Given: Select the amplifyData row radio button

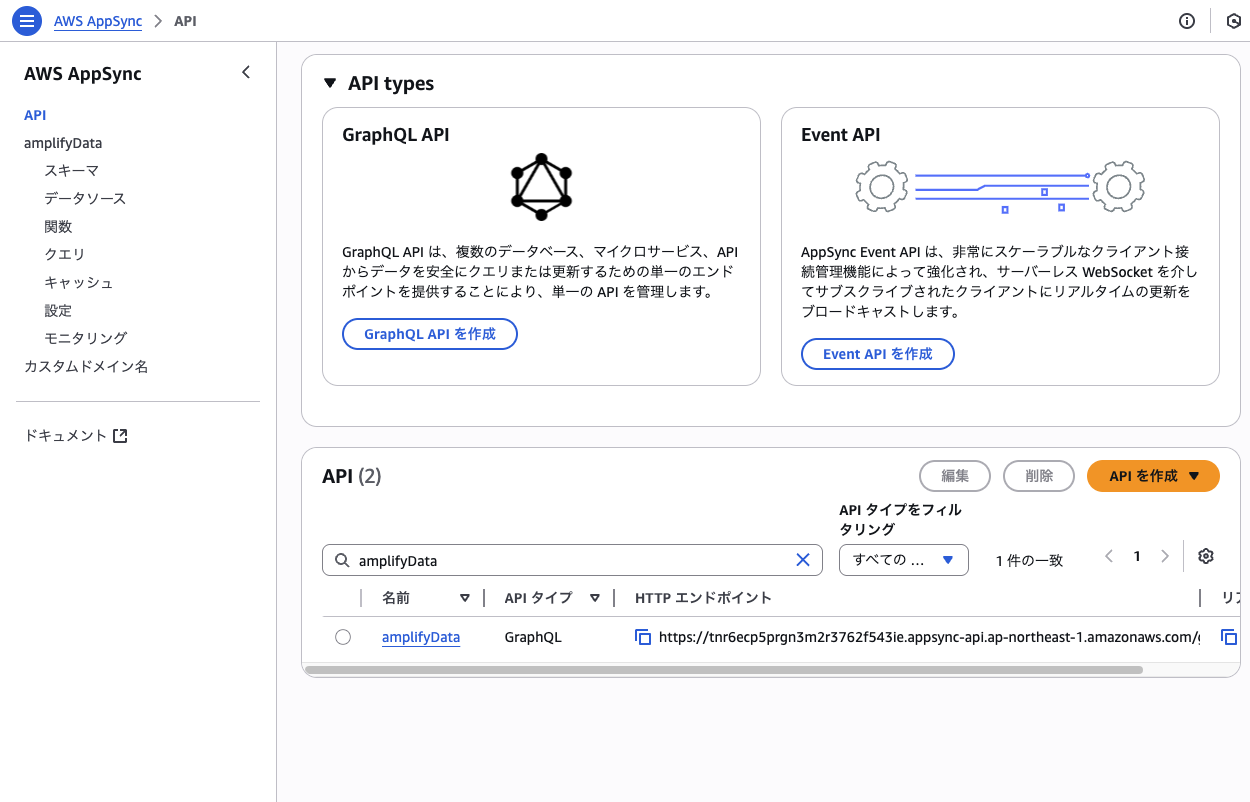Looking at the screenshot, I should tap(343, 637).
